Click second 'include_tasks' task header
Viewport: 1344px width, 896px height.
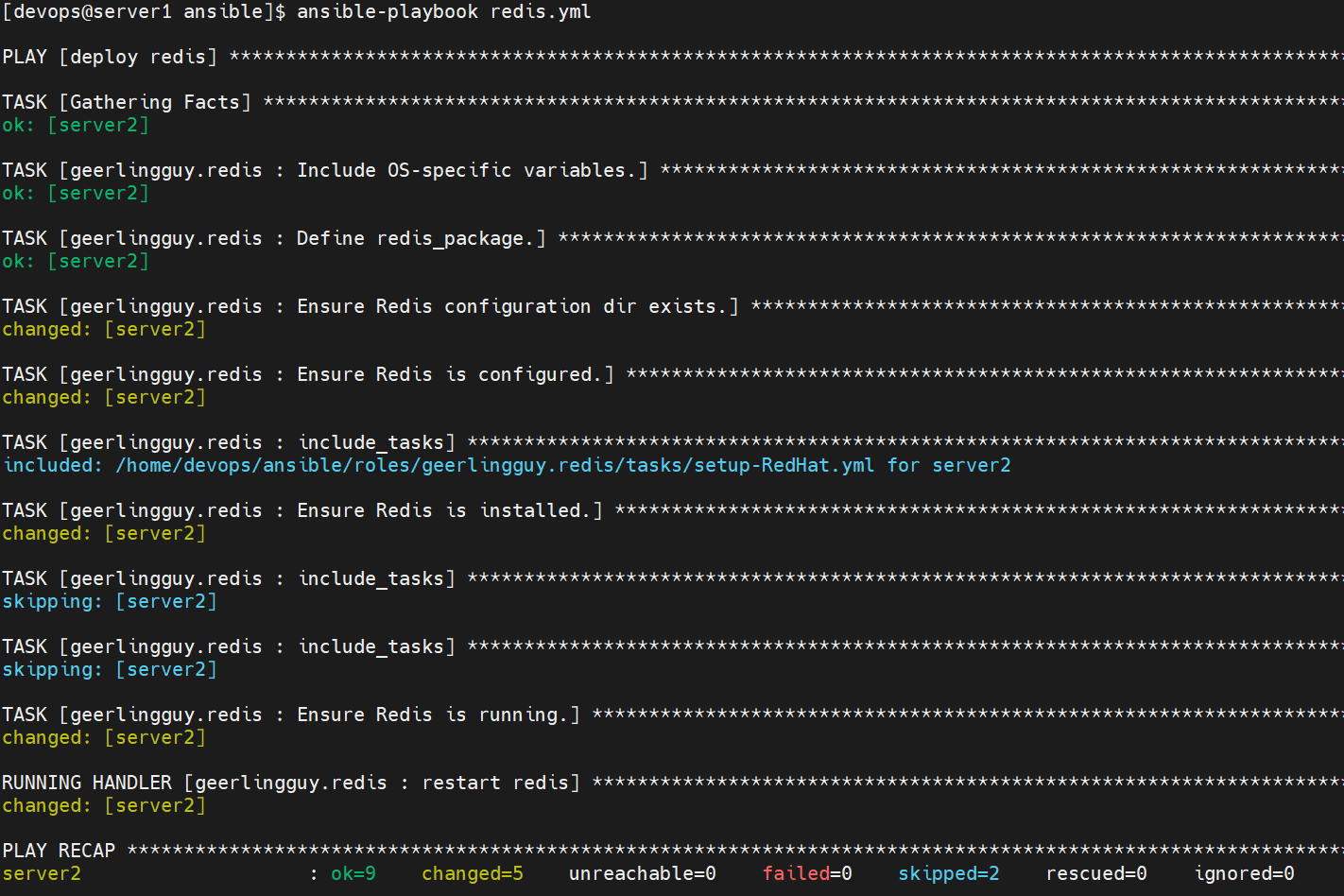229,578
